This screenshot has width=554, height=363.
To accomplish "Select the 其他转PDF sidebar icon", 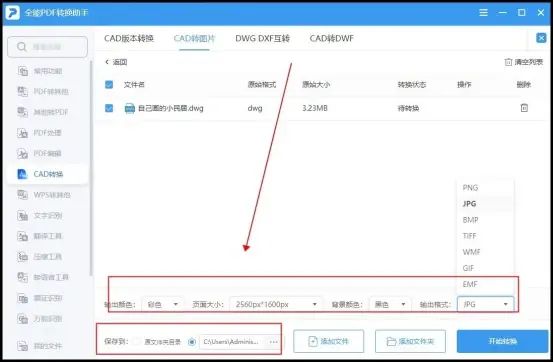I will [x=23, y=112].
